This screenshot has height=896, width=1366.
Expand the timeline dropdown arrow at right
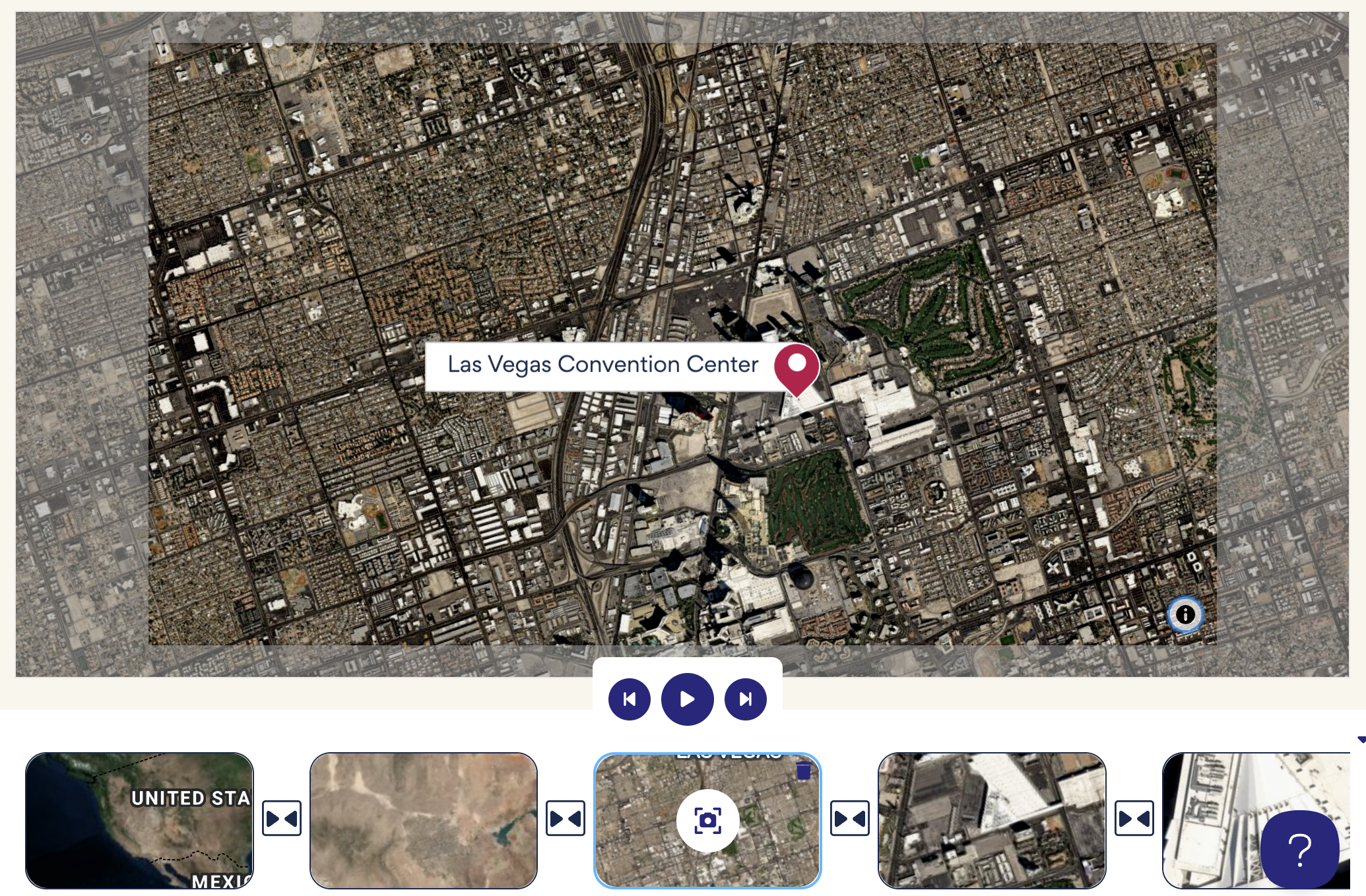tap(1361, 740)
